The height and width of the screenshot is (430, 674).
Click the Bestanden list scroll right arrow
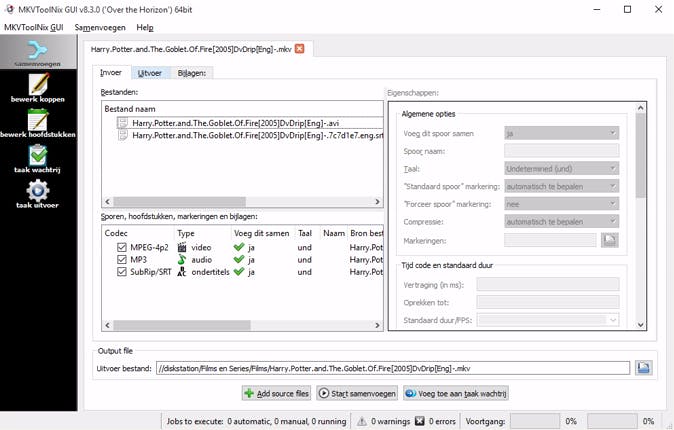(x=377, y=201)
